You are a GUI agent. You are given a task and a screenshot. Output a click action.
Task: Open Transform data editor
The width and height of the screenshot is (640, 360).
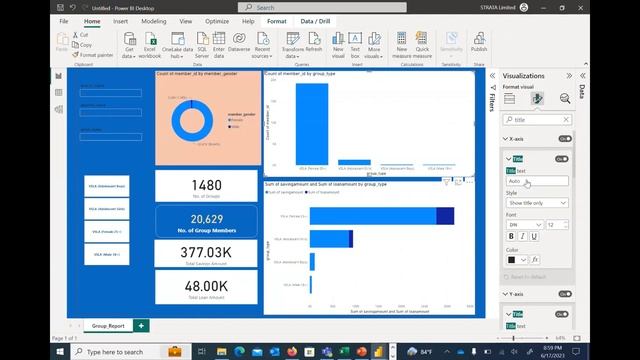tap(292, 45)
